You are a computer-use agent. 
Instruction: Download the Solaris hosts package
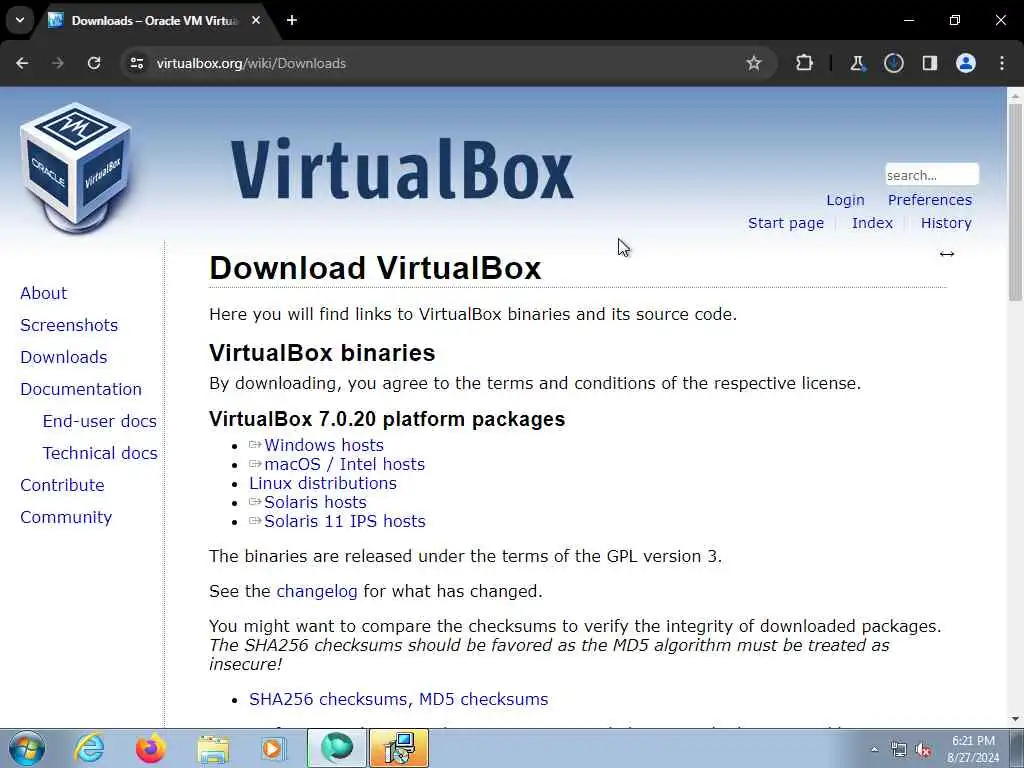(x=315, y=502)
